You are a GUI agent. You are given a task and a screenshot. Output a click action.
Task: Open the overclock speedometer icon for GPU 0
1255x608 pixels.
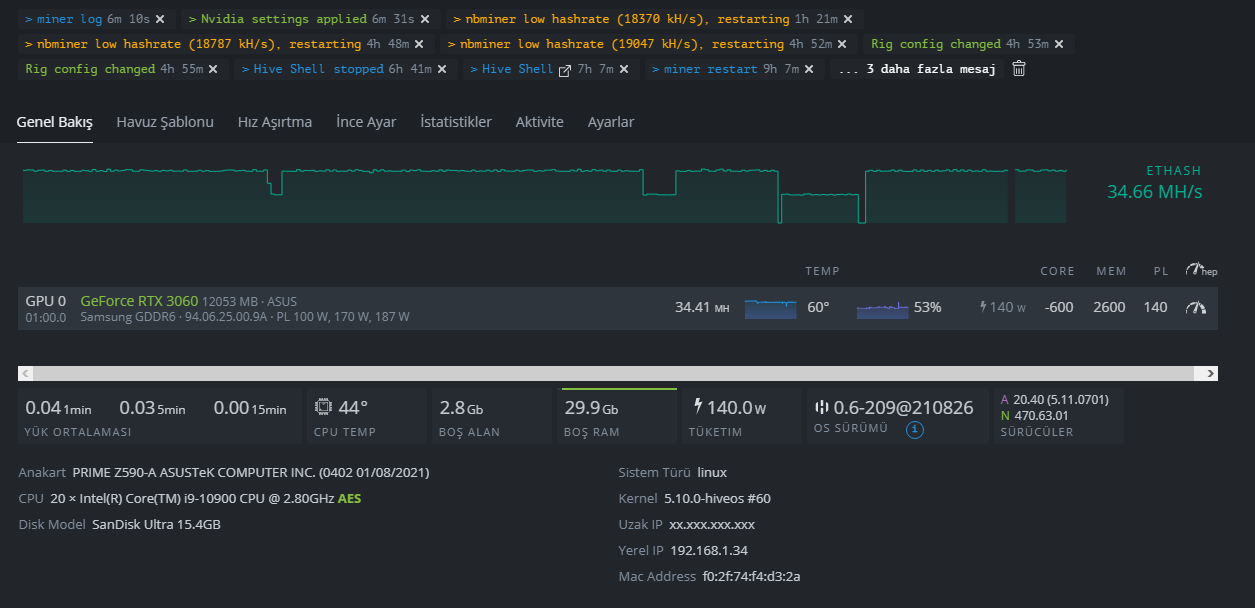(1195, 308)
